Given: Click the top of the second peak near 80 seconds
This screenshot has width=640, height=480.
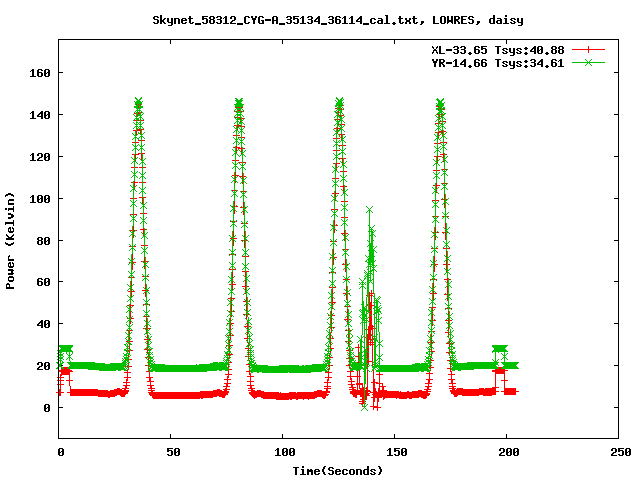Looking at the screenshot, I should click(239, 101).
